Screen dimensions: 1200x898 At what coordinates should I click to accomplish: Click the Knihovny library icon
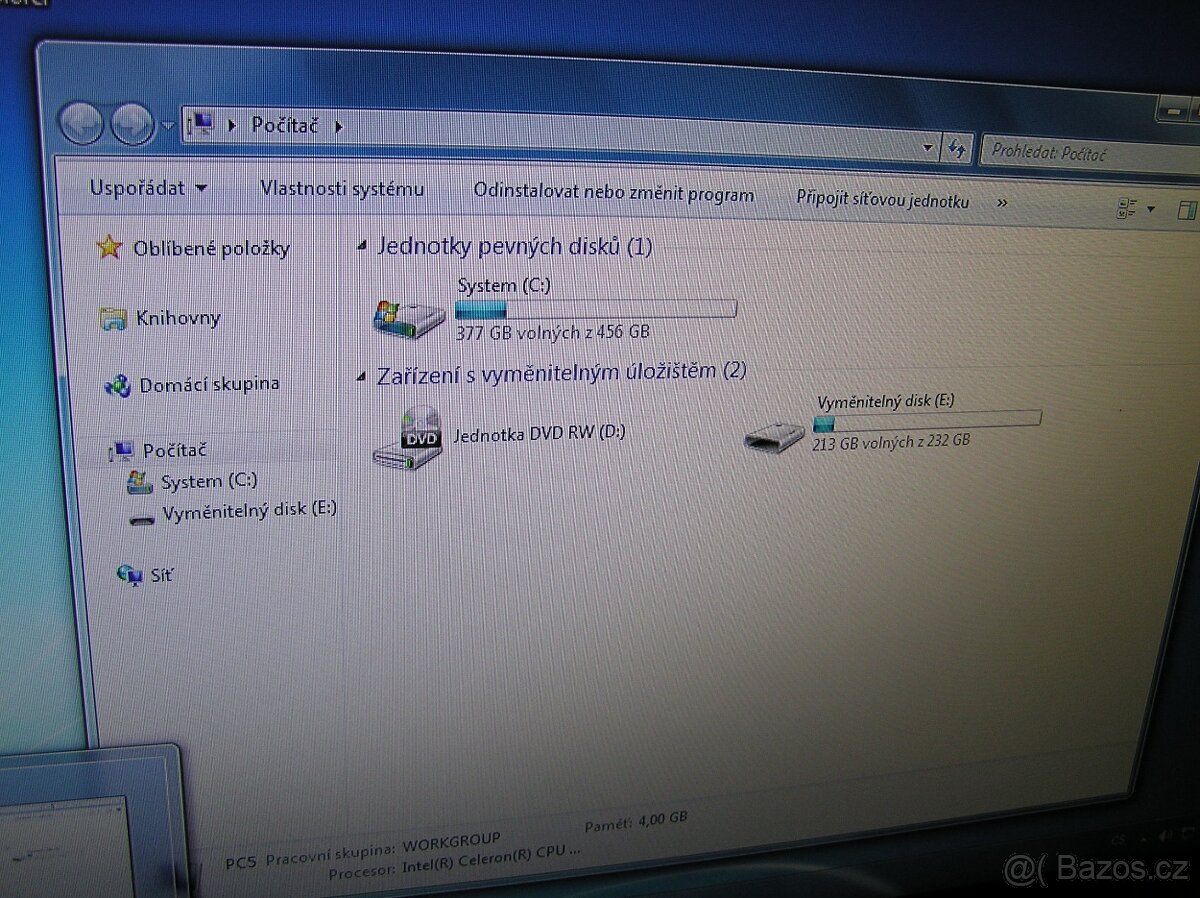113,319
